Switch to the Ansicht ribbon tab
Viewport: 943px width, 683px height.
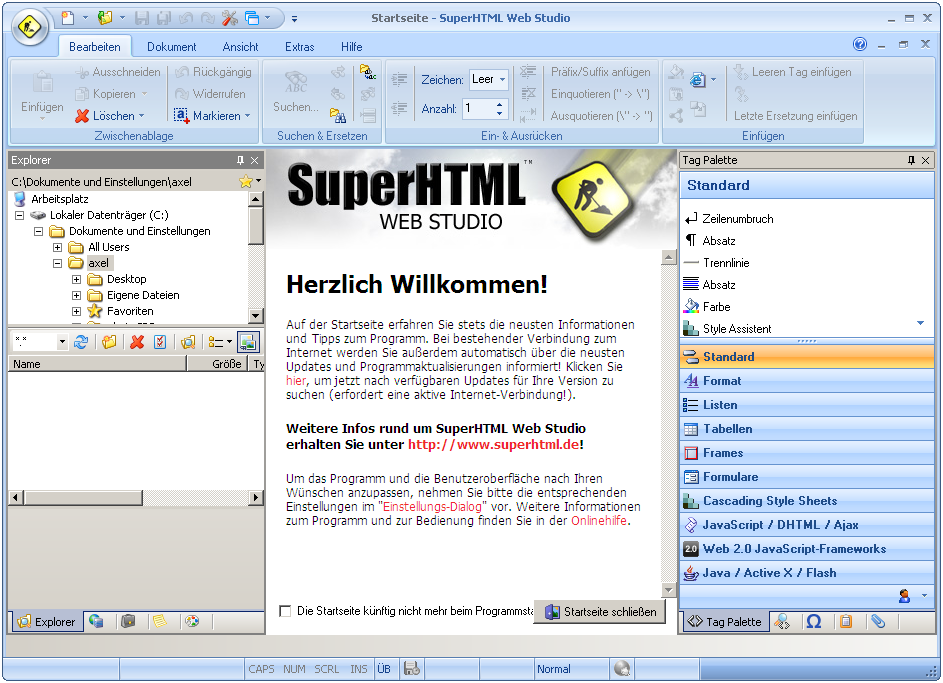[240, 46]
